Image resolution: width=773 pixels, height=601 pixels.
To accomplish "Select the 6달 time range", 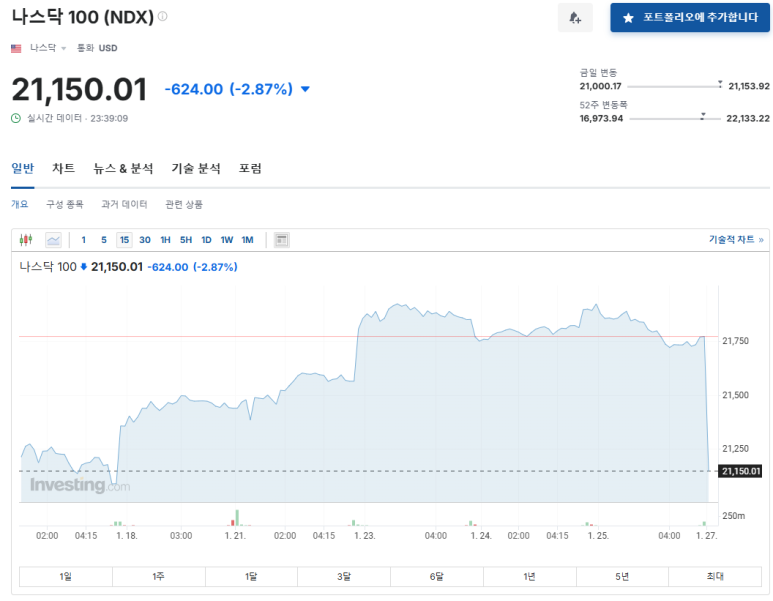I will pyautogui.click(x=436, y=576).
